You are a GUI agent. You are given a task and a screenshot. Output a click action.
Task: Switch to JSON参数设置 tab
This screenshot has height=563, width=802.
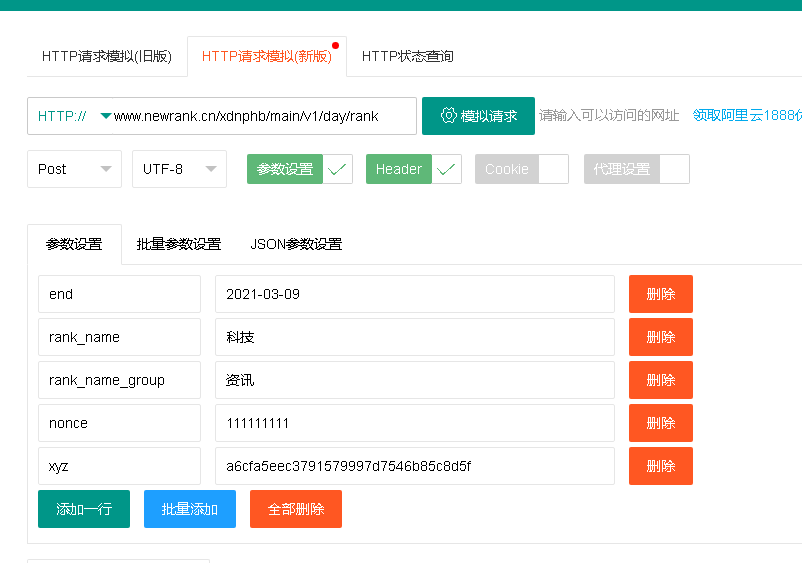296,244
